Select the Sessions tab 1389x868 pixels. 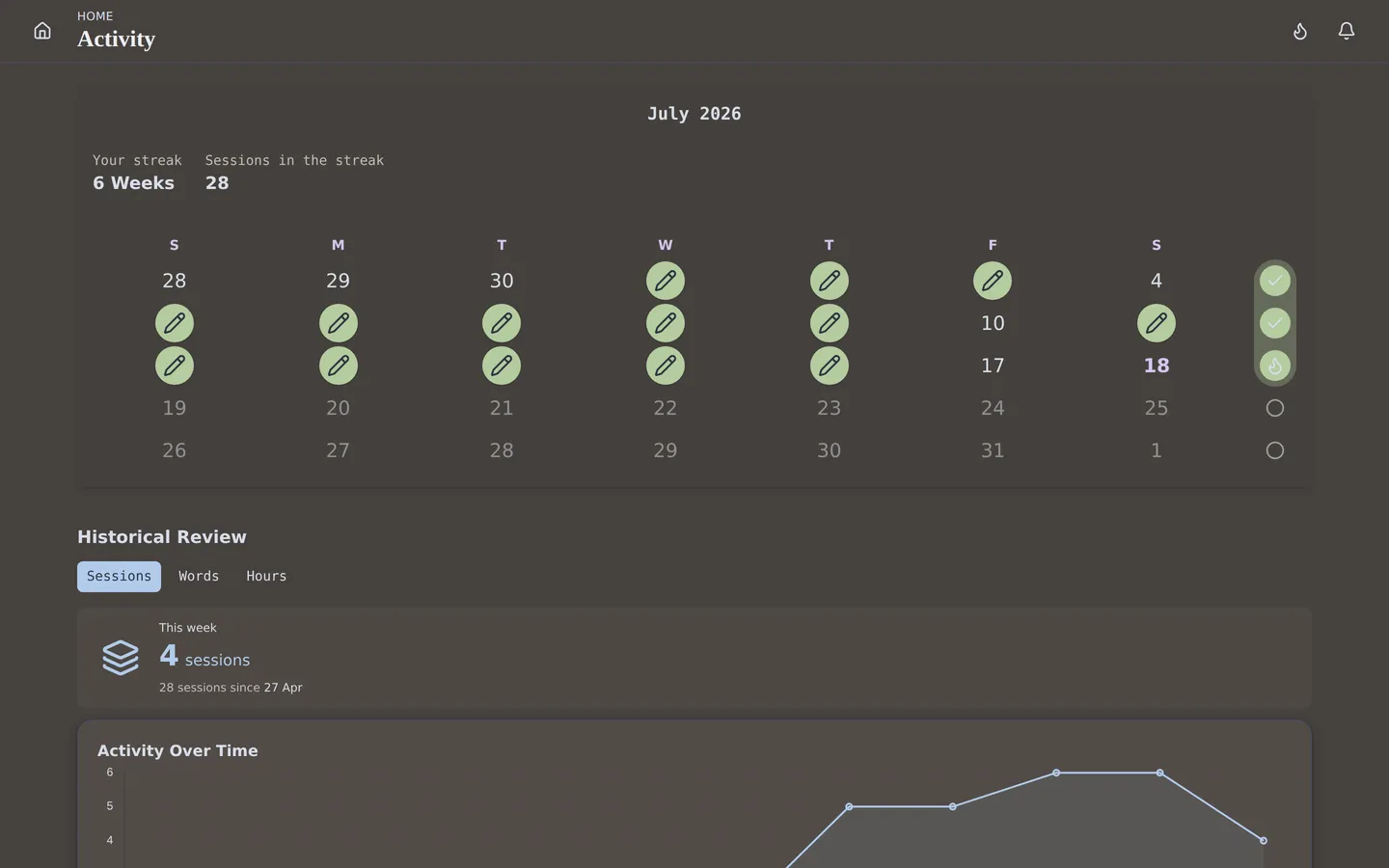click(x=119, y=577)
